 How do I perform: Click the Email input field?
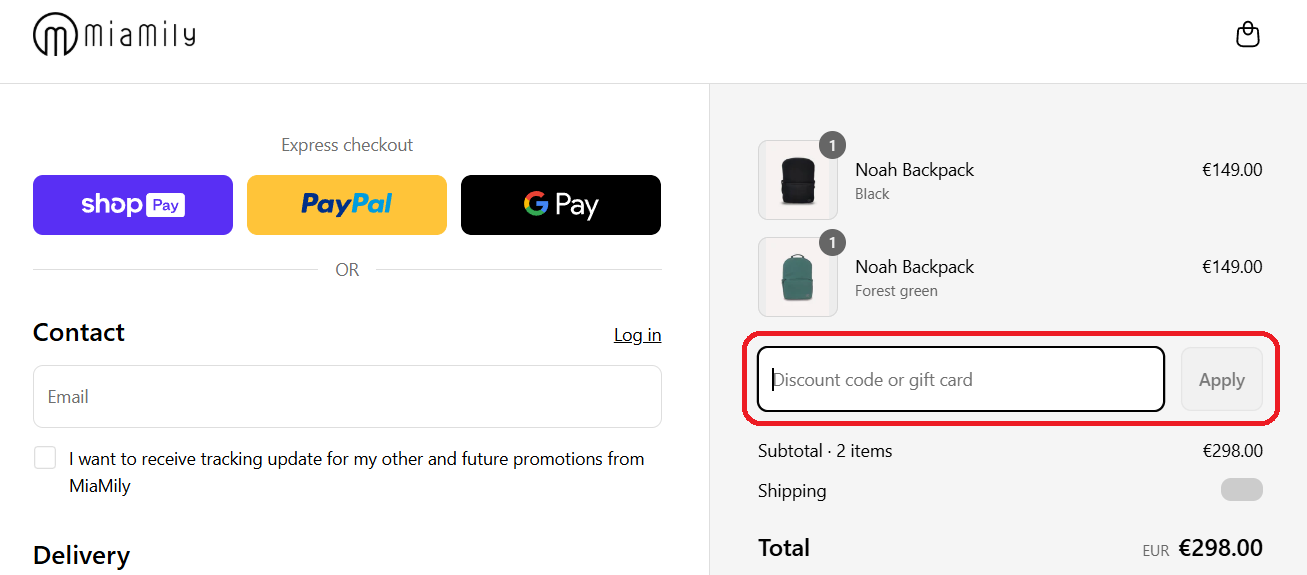coord(347,397)
